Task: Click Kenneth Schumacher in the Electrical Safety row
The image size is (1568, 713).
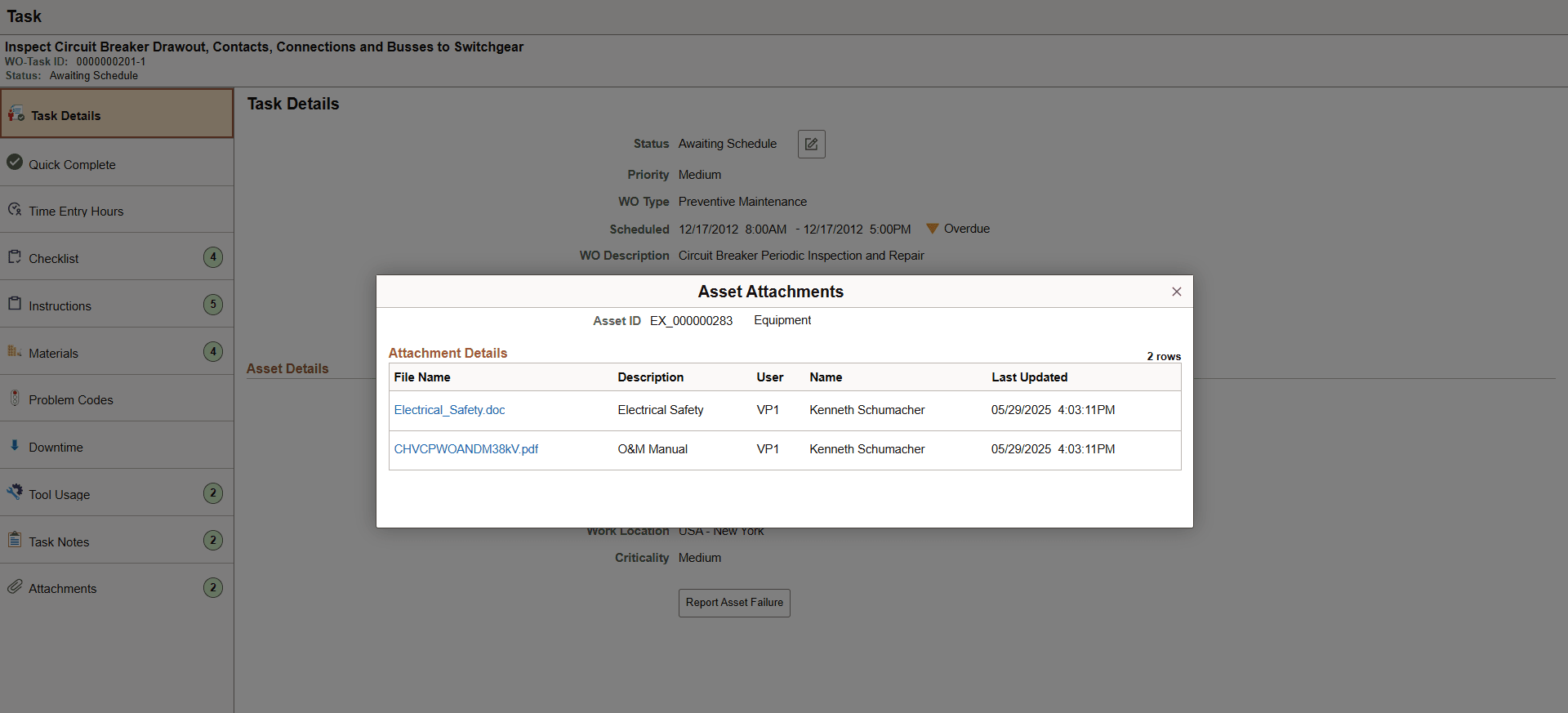Action: coord(867,410)
